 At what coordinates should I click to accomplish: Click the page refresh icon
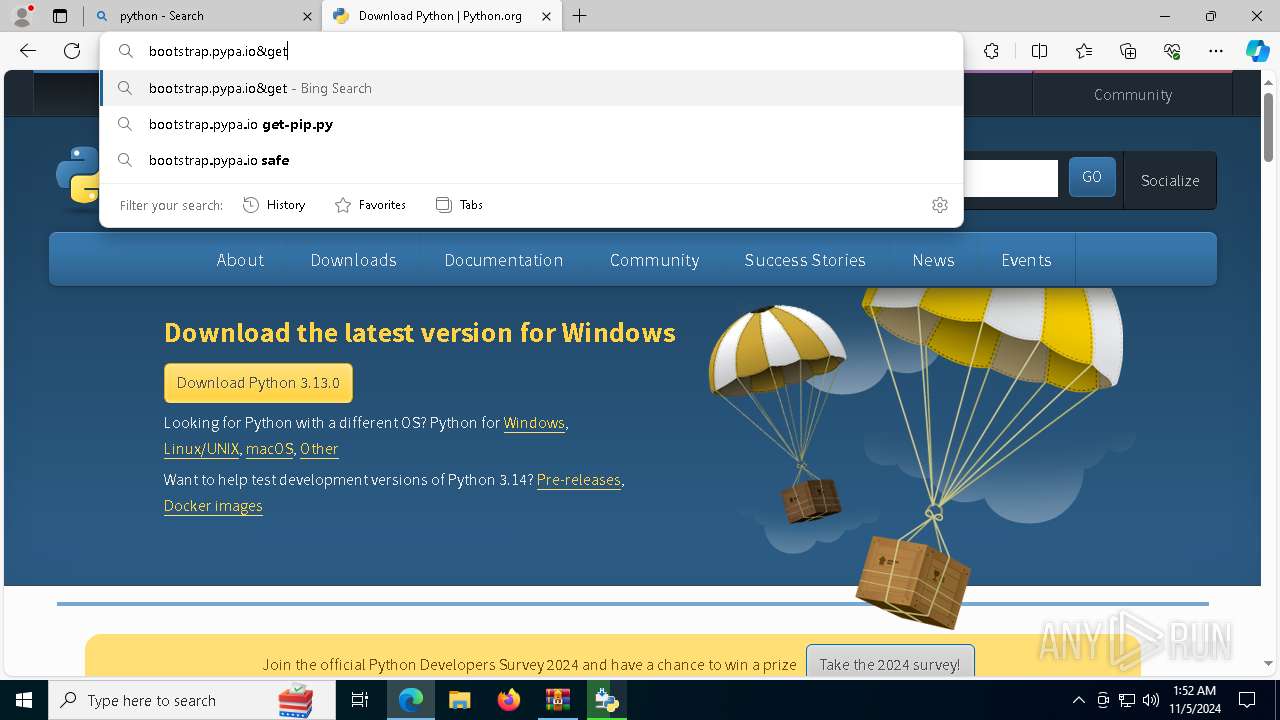[72, 51]
